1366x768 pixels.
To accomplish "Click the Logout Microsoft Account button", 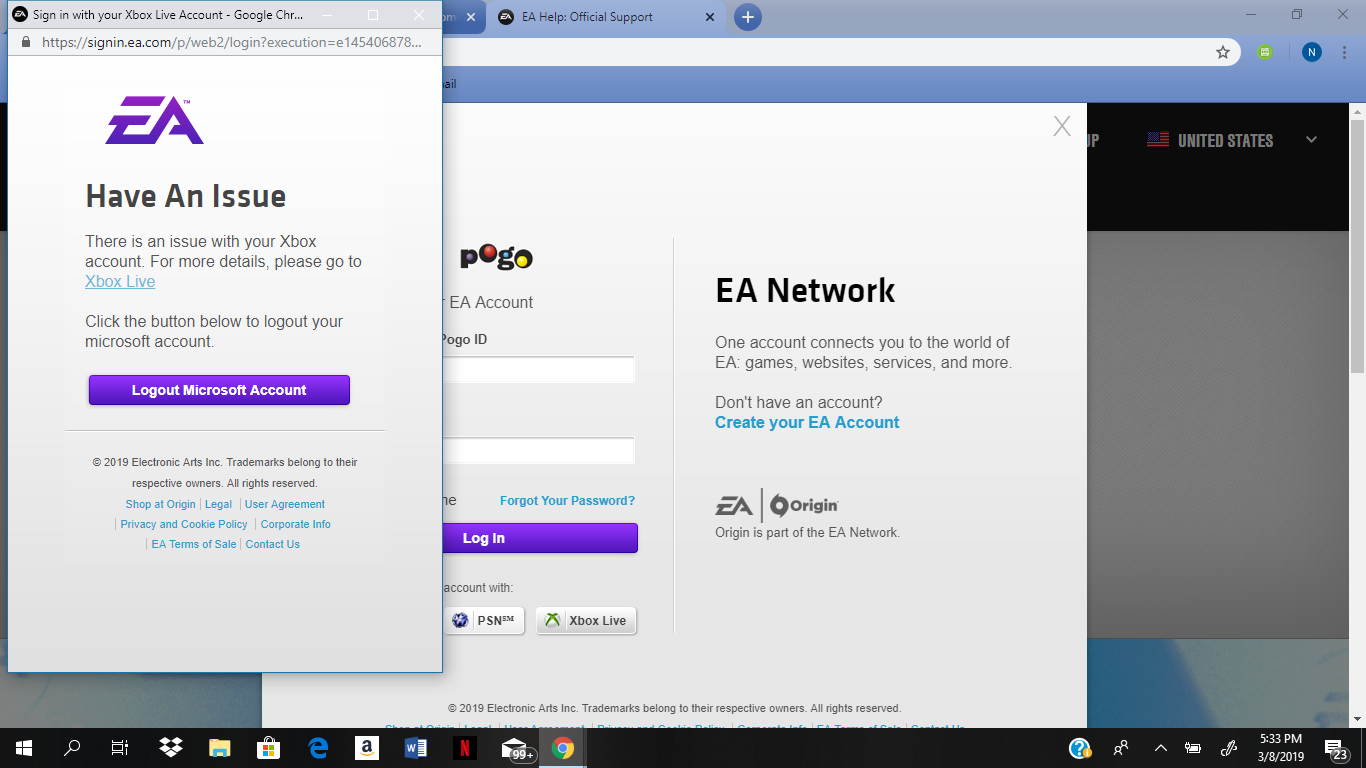I will (x=219, y=390).
